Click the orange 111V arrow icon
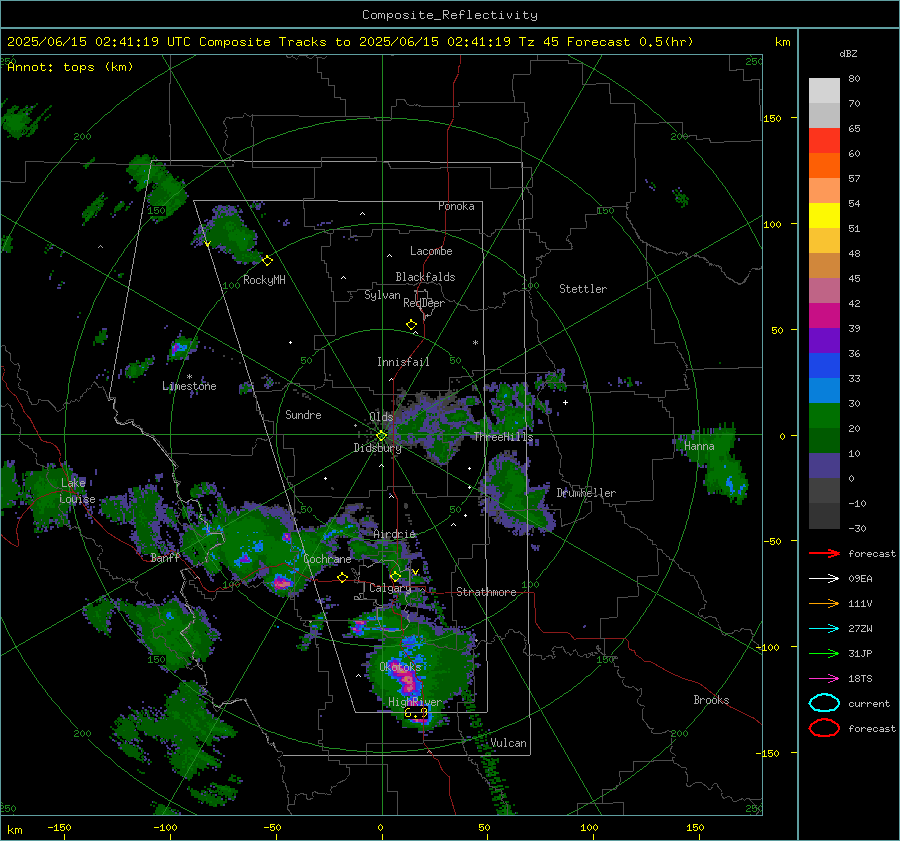The image size is (900, 841). 824,603
